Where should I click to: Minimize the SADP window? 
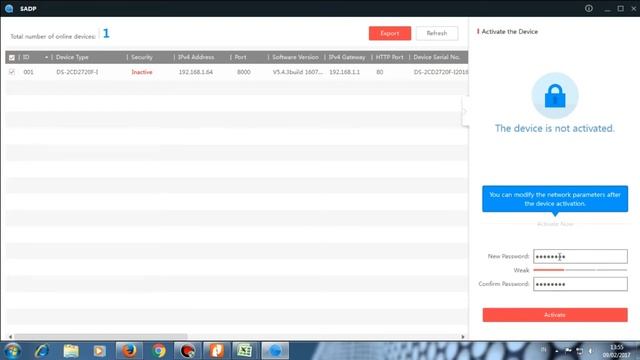click(607, 9)
